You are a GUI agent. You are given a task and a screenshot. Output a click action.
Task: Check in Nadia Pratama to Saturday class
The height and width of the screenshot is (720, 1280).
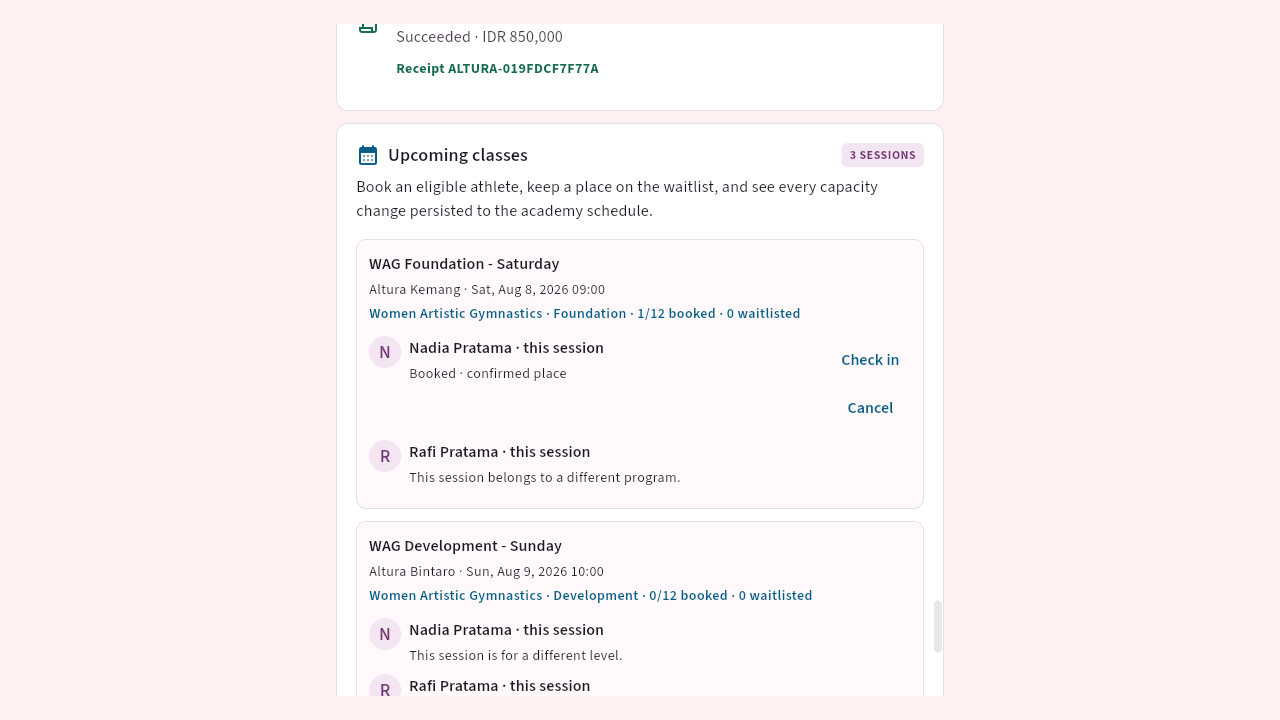tap(870, 360)
